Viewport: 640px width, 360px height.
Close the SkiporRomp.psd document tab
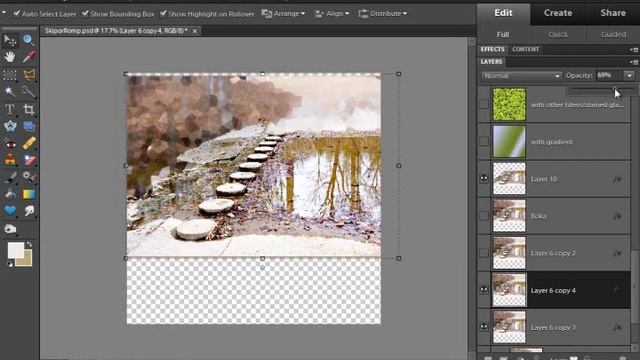pos(195,31)
